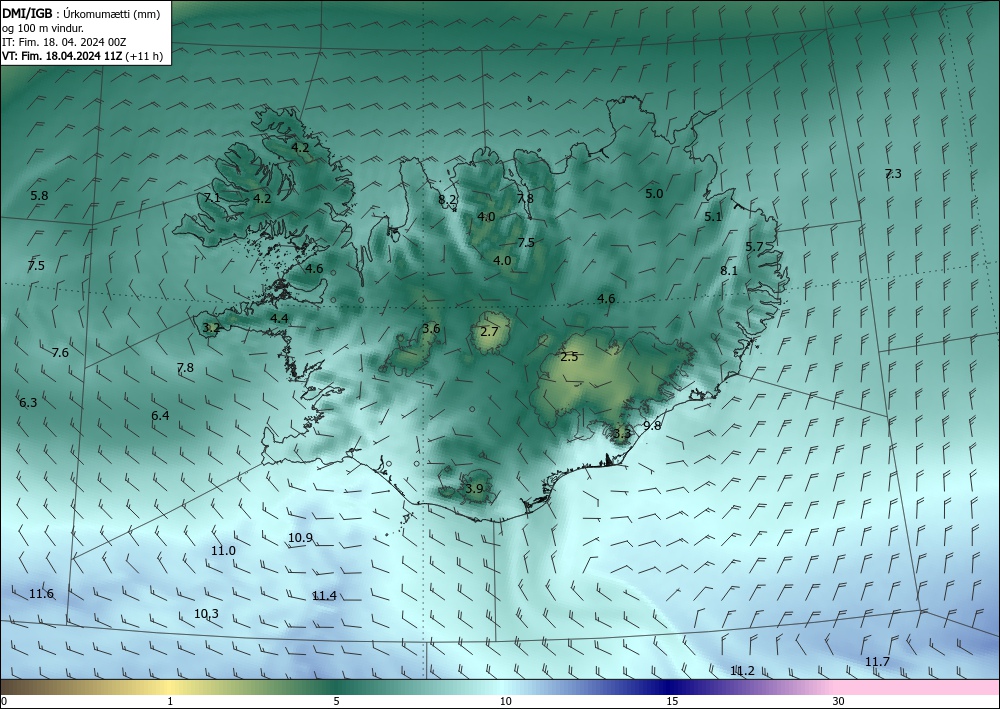Click the 5.8 value over the western sea
Screen dimensions: 1000x709
pos(39,196)
